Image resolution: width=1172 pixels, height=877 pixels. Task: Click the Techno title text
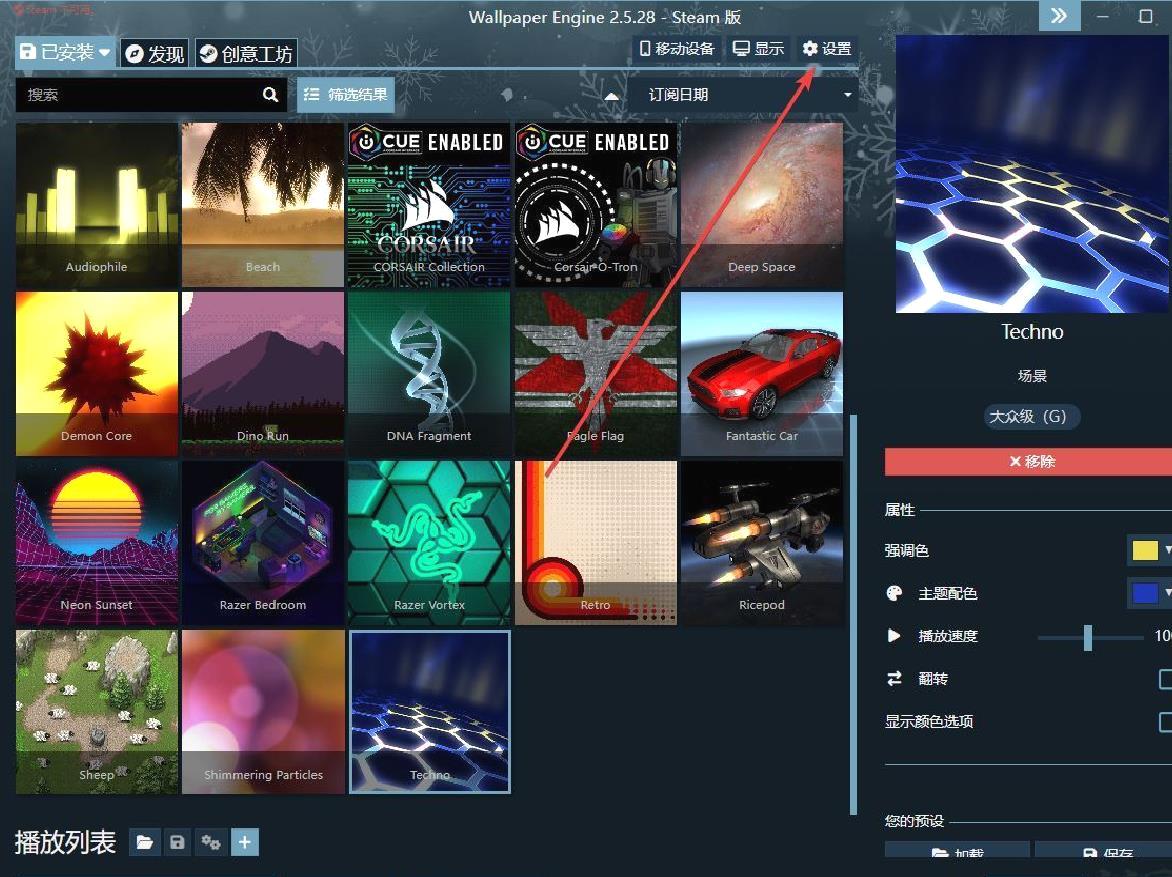point(1032,332)
